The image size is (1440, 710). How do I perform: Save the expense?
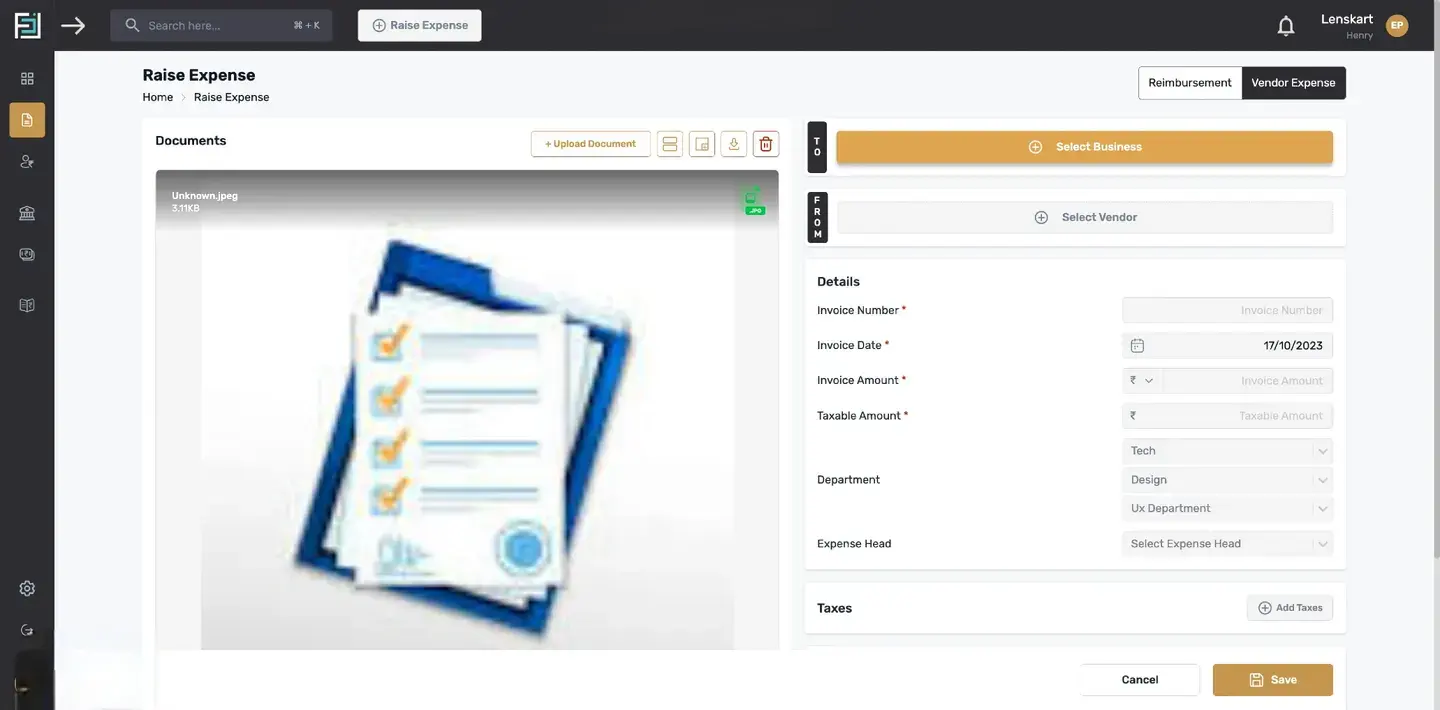pyautogui.click(x=1273, y=680)
